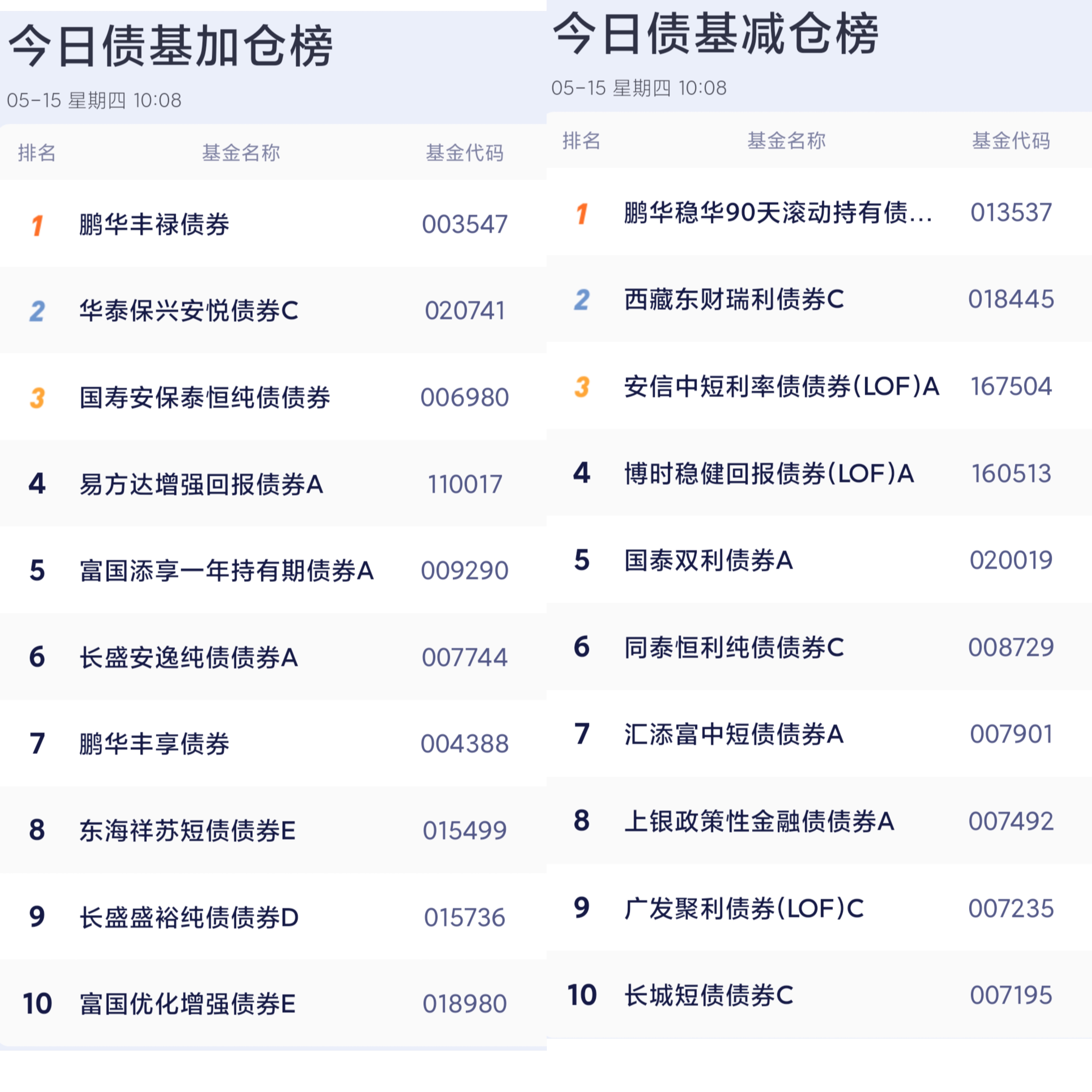This screenshot has height=1092, width=1092.
Task: Select fund code 015499
Action: click(x=465, y=830)
